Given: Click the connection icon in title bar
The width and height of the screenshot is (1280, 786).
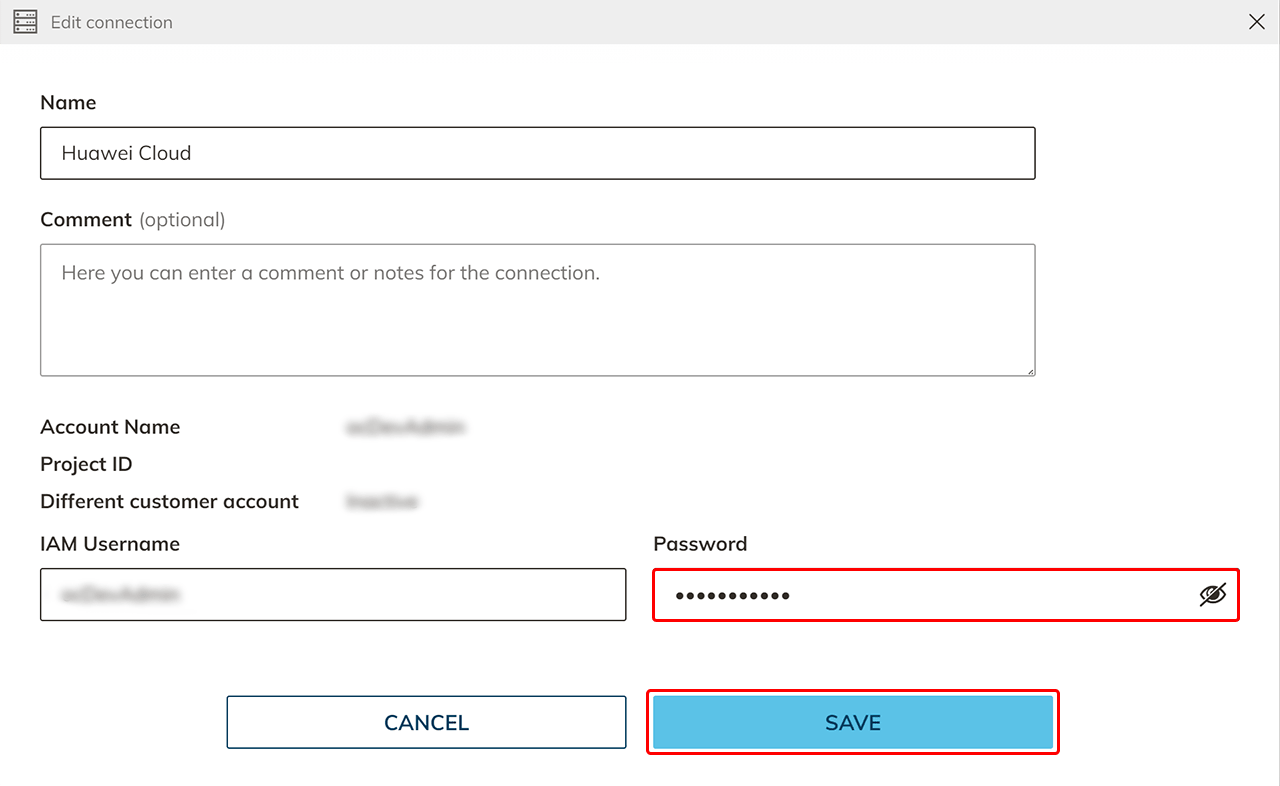Looking at the screenshot, I should pyautogui.click(x=25, y=22).
